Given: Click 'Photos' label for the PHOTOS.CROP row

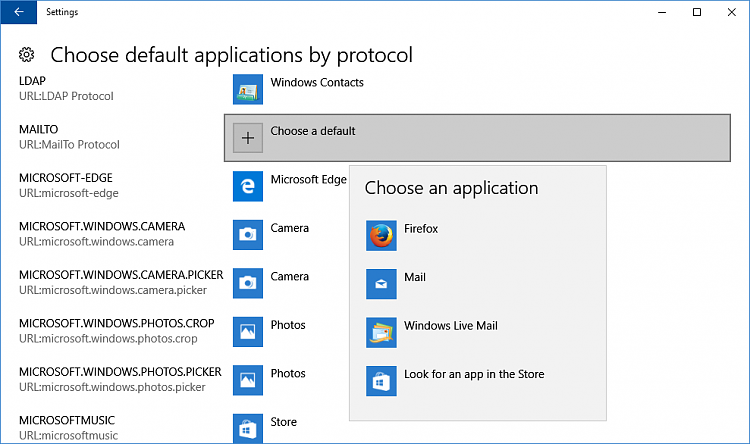Looking at the screenshot, I should click(x=288, y=325).
